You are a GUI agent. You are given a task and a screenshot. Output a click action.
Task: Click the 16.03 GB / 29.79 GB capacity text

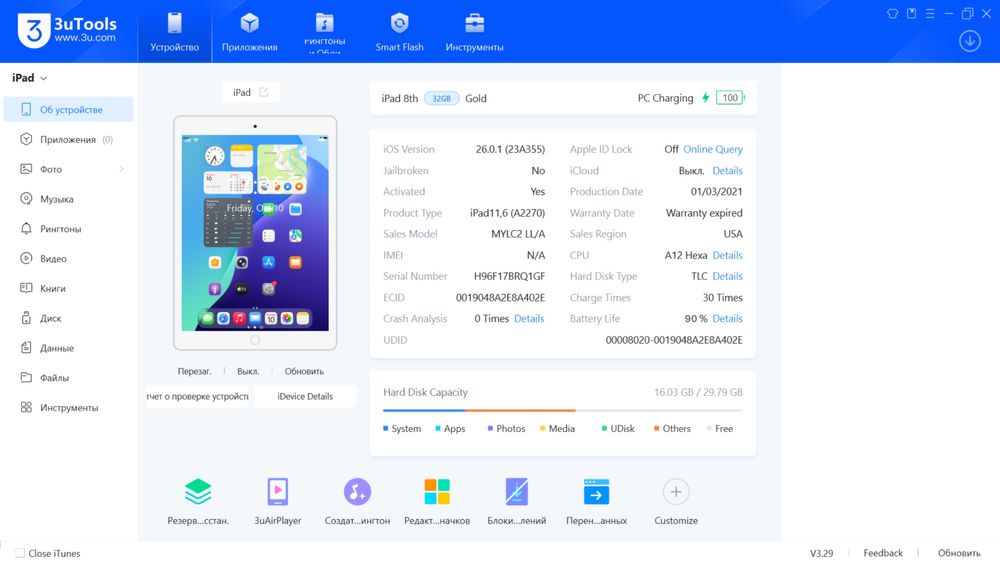(698, 392)
